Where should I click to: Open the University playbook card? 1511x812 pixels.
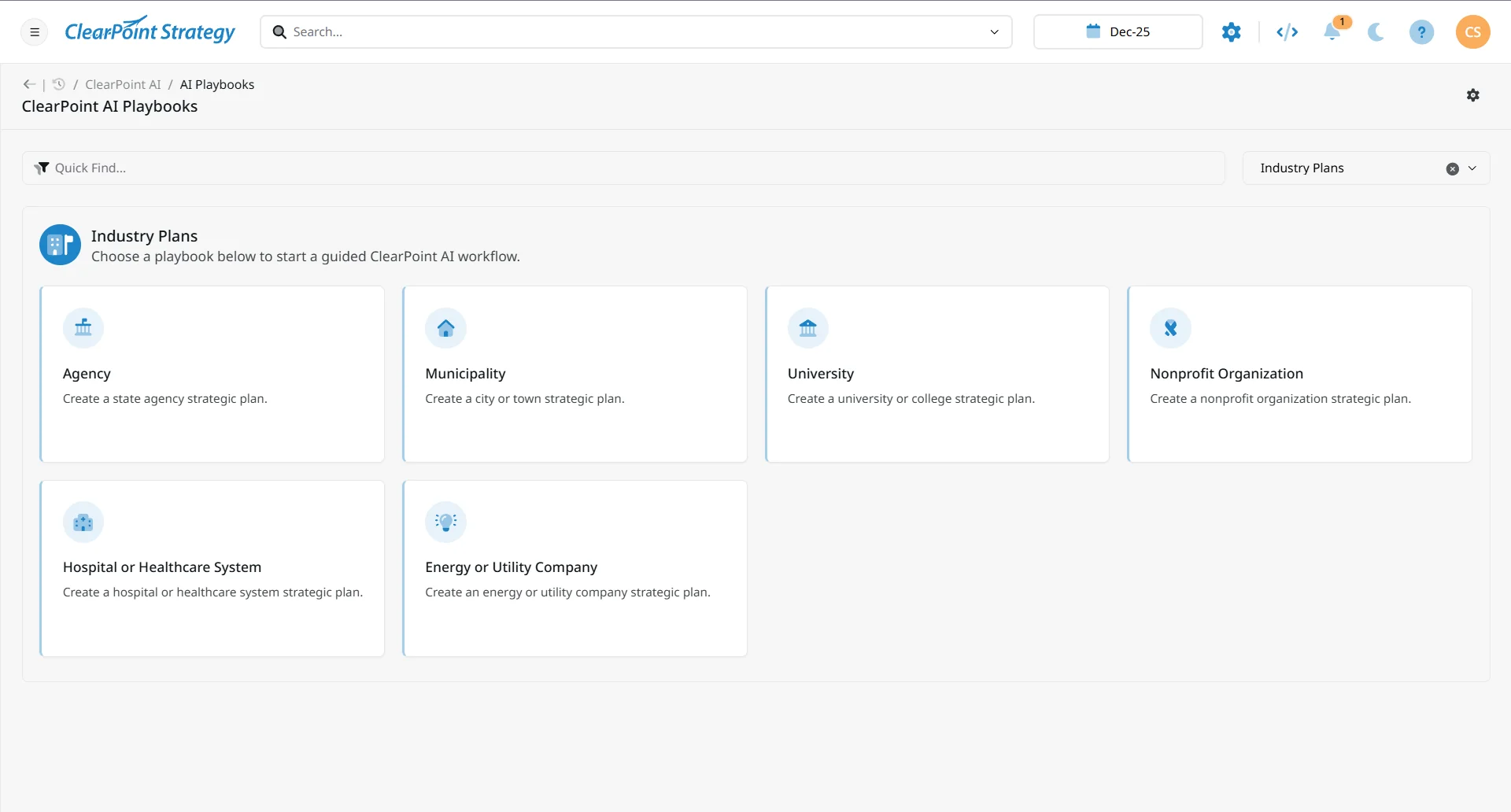[x=937, y=374]
